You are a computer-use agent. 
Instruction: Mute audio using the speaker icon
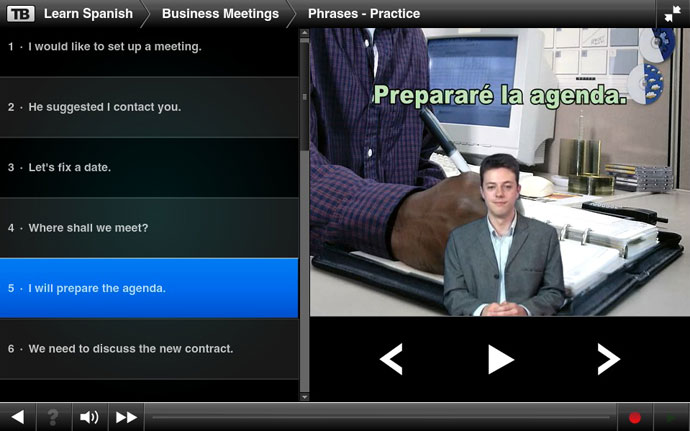[90, 417]
